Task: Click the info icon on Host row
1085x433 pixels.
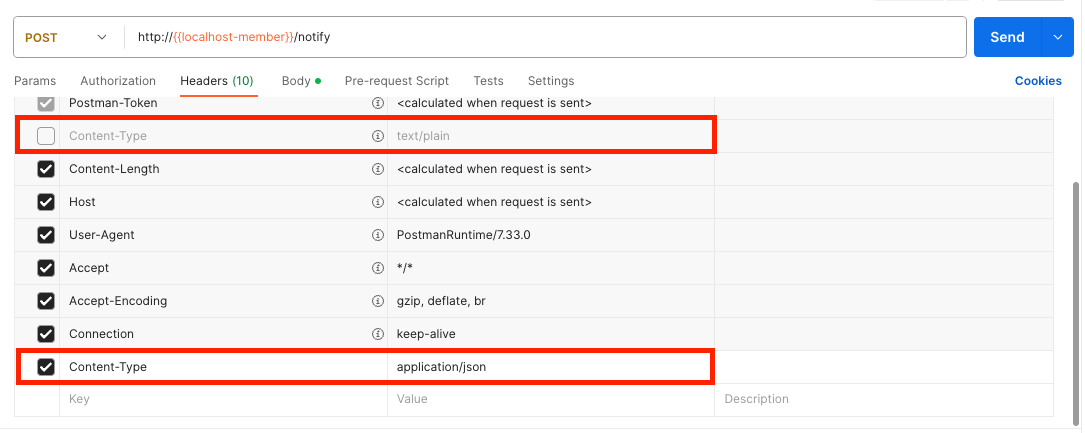Action: tap(378, 202)
